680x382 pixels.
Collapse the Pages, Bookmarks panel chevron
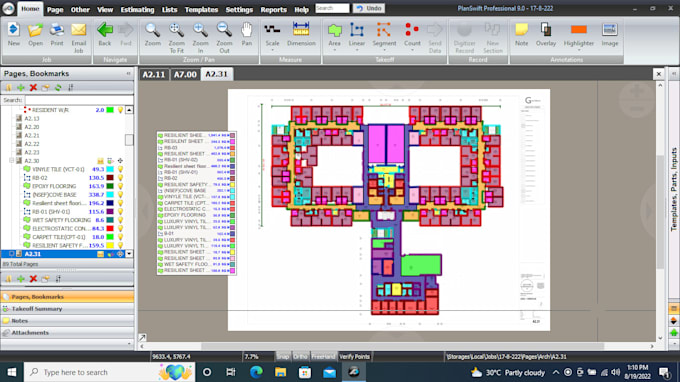click(x=128, y=74)
